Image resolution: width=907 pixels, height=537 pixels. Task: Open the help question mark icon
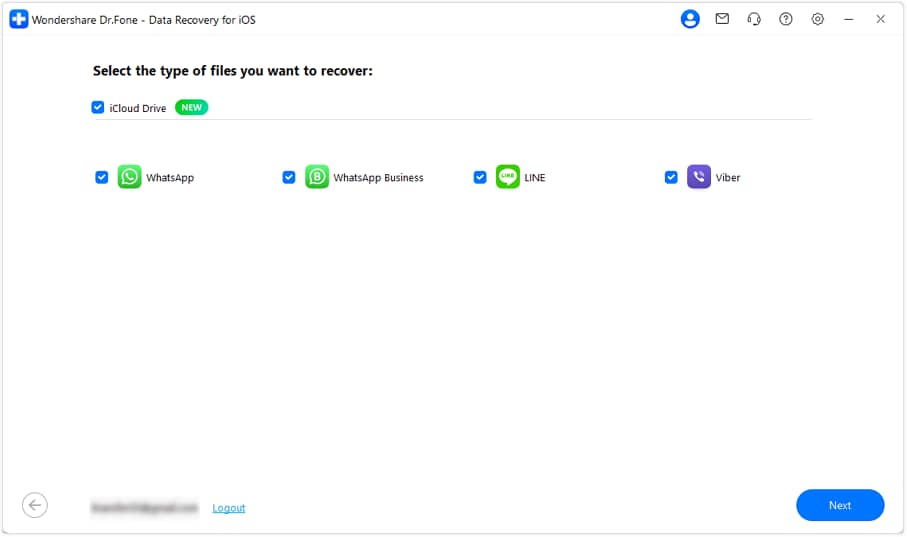click(x=786, y=19)
